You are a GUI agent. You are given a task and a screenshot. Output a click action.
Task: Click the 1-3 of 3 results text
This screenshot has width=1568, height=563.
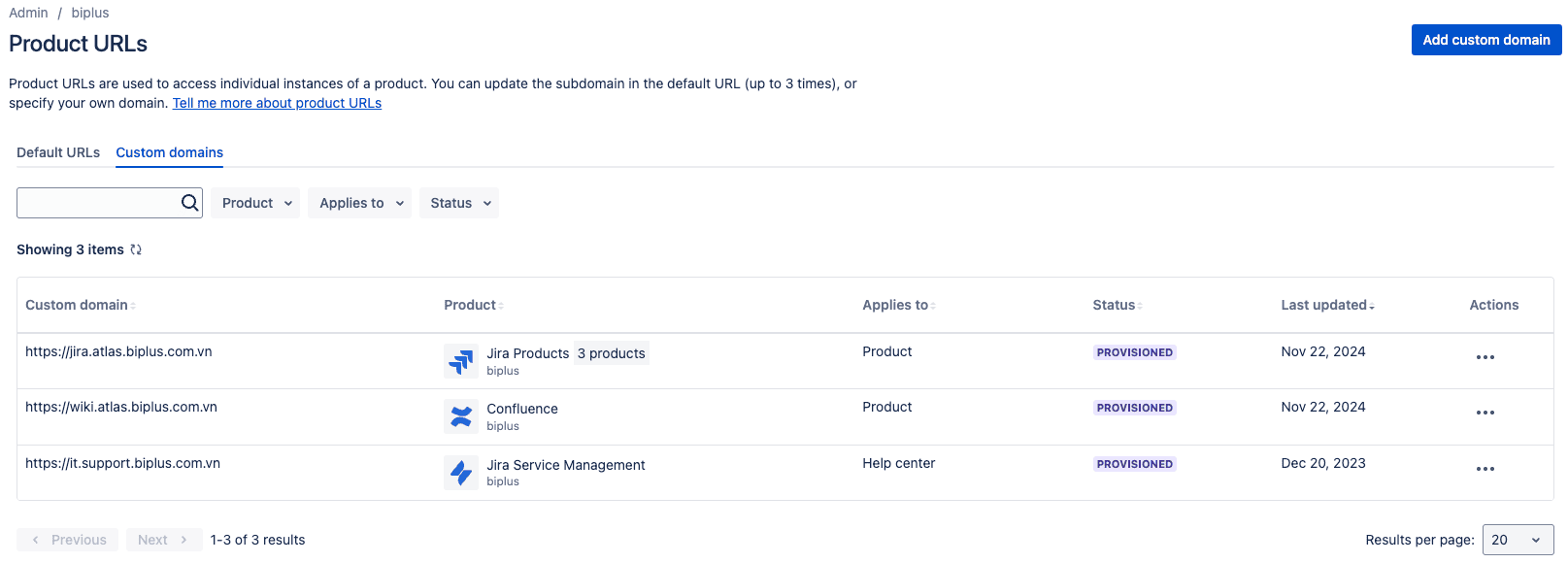click(x=258, y=540)
